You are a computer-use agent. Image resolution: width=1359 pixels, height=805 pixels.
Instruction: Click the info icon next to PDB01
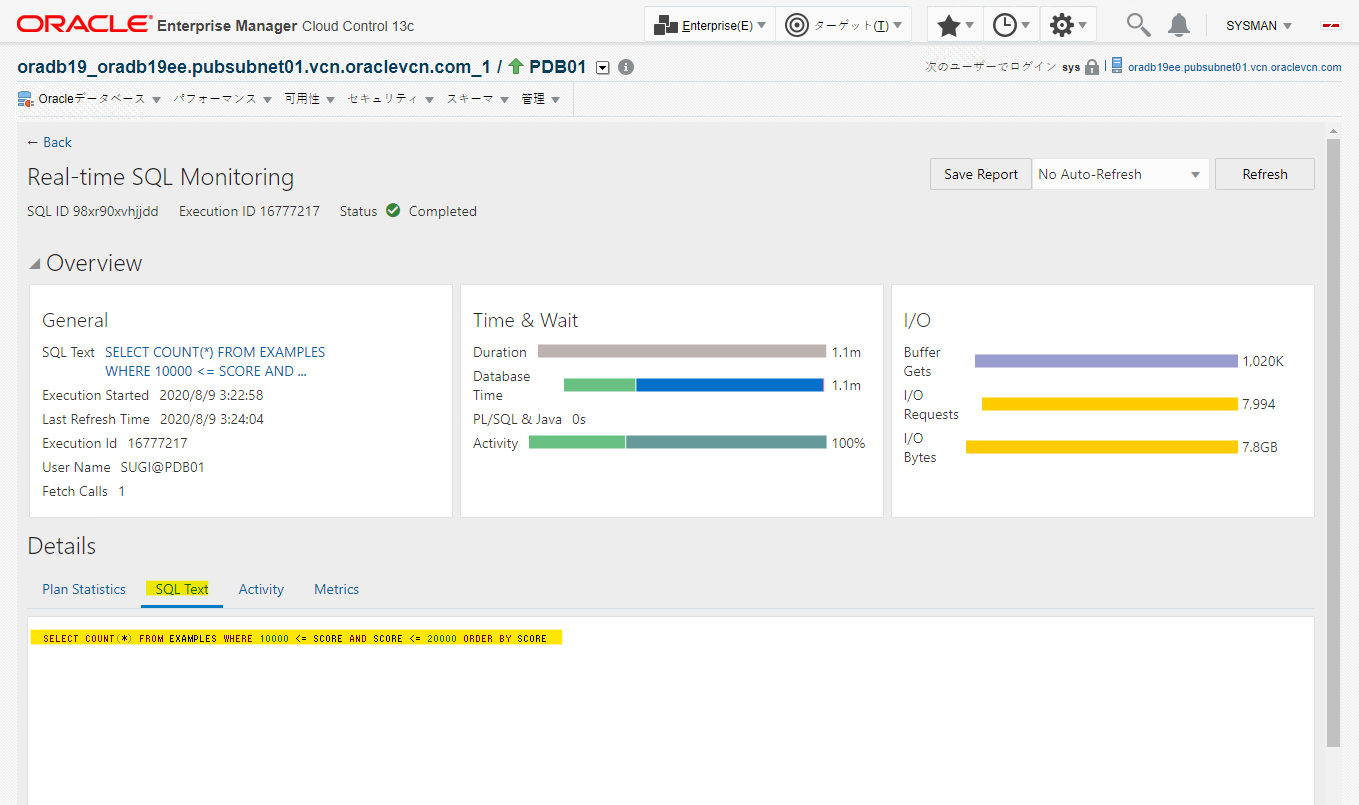(x=625, y=66)
